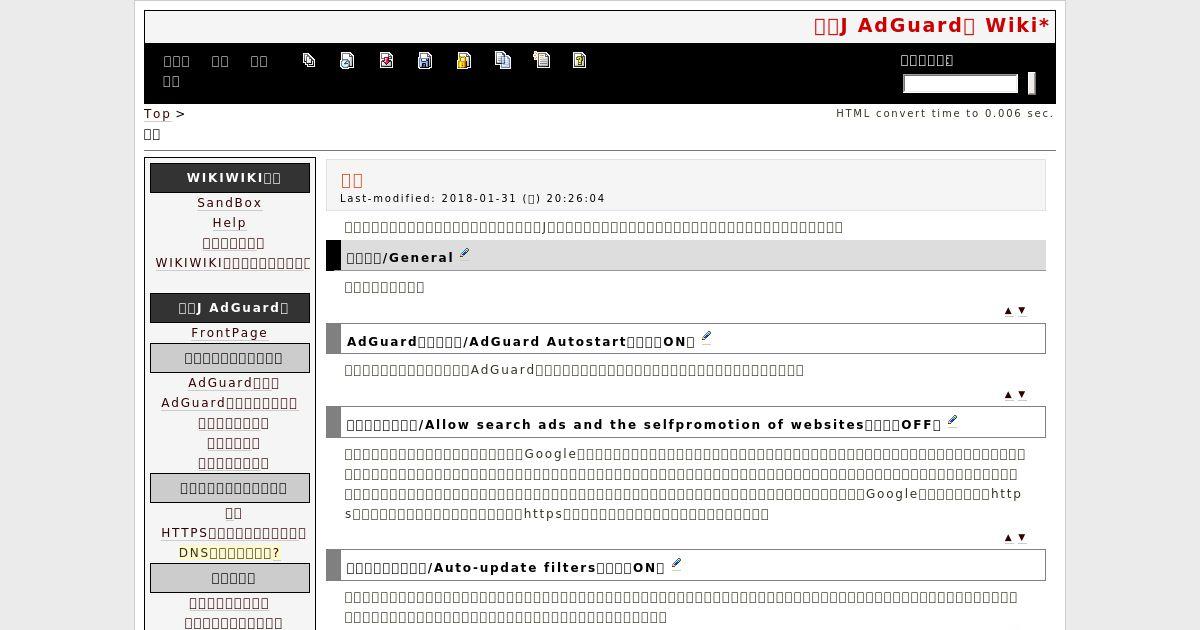The width and height of the screenshot is (1200, 630).
Task: Open the Top breadcrumb link
Action: pyautogui.click(x=157, y=114)
